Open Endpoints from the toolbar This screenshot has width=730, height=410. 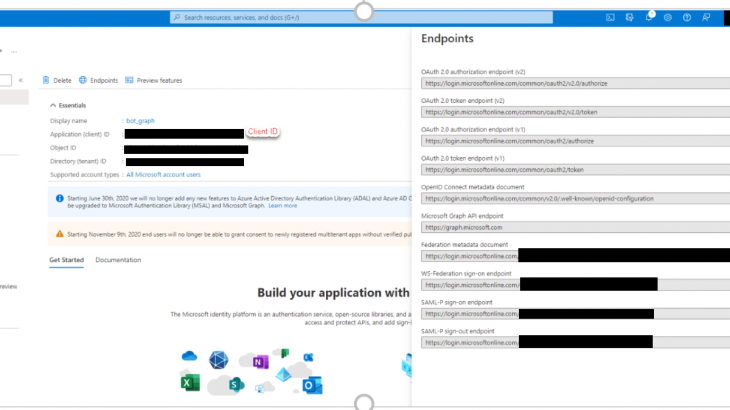[98, 80]
